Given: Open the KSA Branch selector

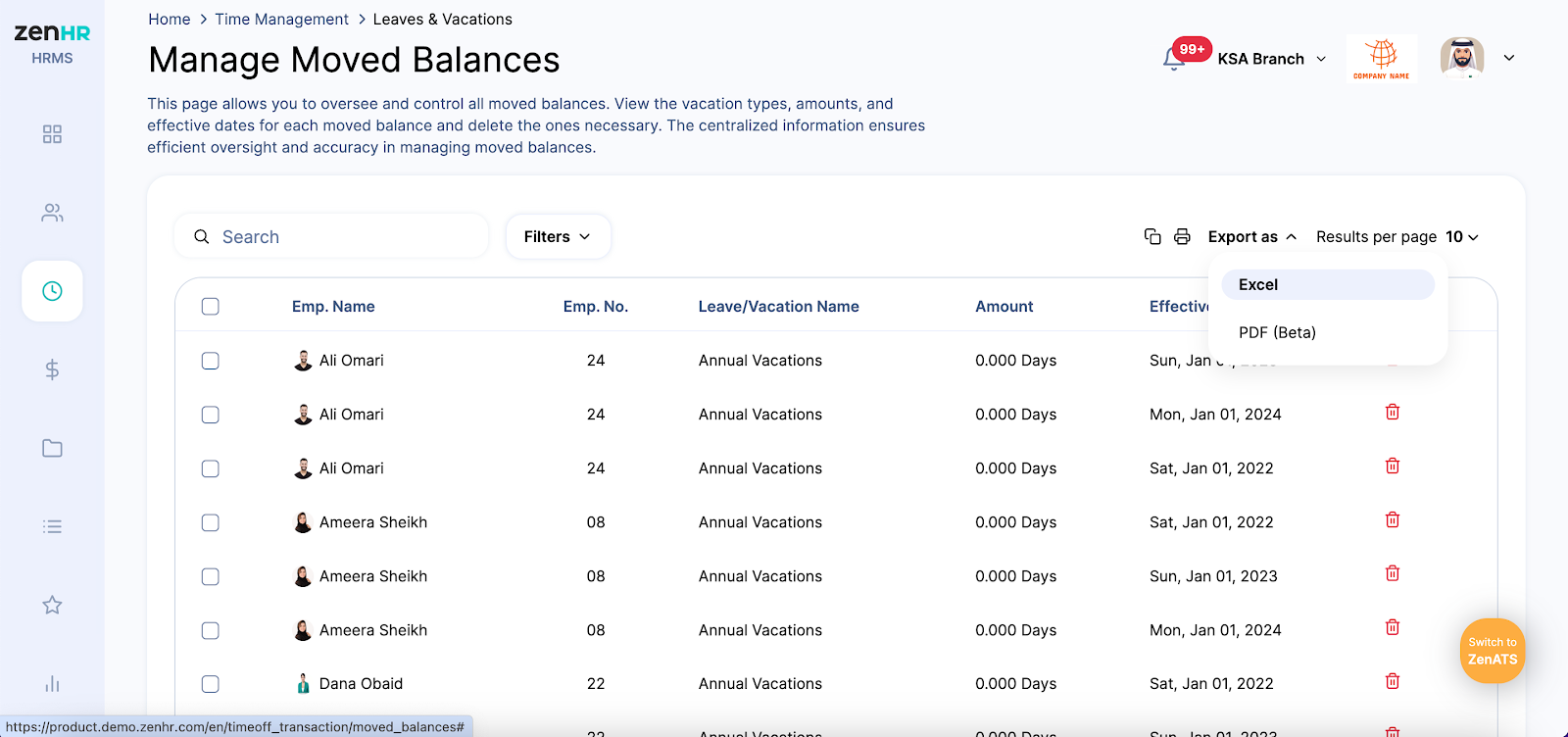Looking at the screenshot, I should click(1272, 59).
